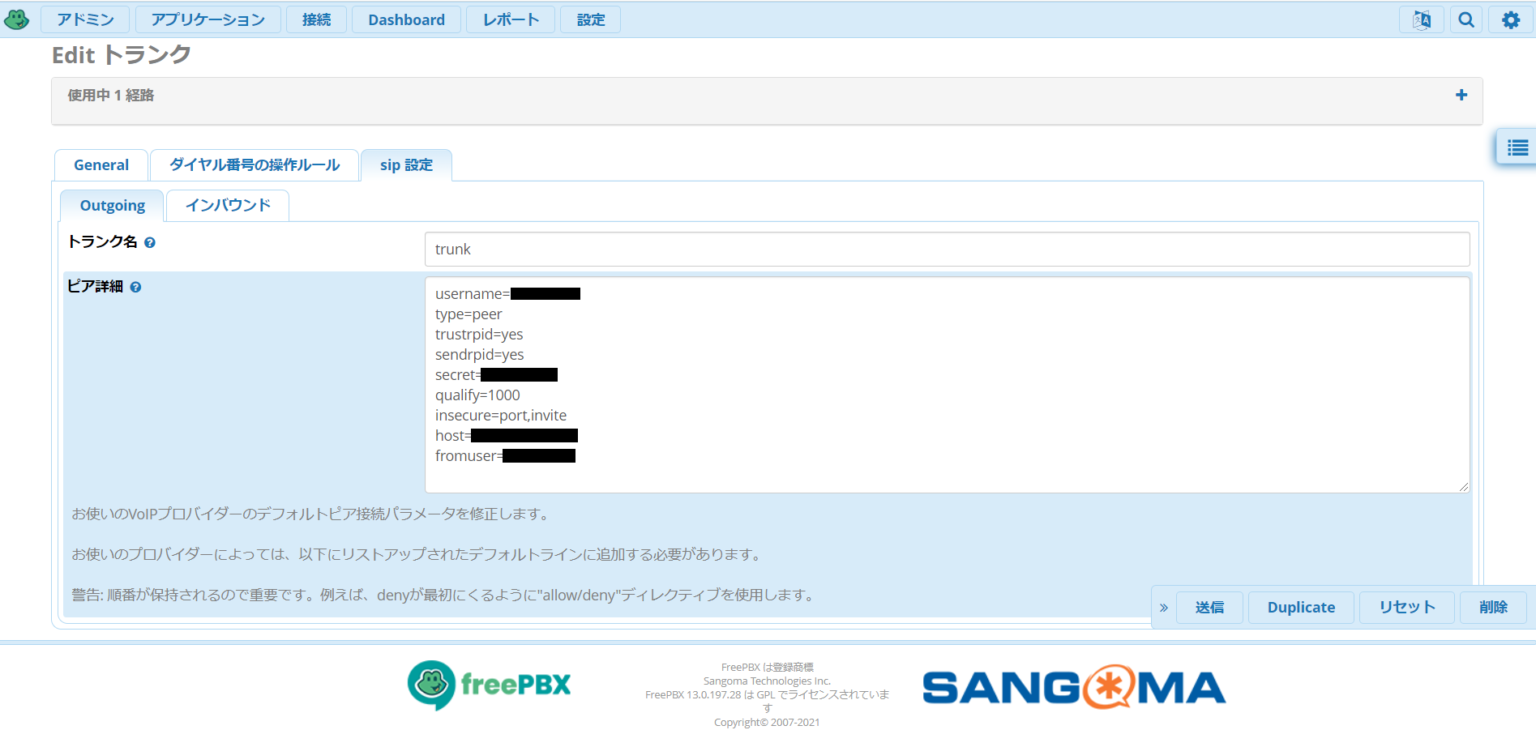Collapse the action buttons with the » chevron

(1163, 606)
